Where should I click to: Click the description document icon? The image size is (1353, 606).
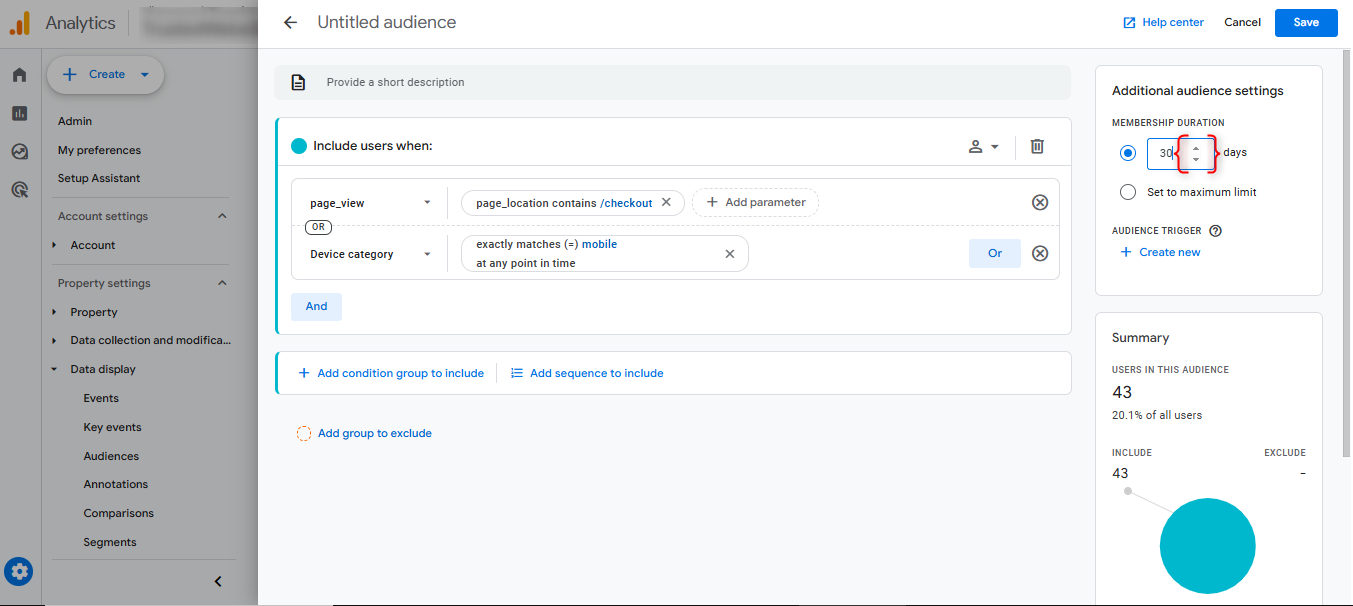click(x=298, y=82)
